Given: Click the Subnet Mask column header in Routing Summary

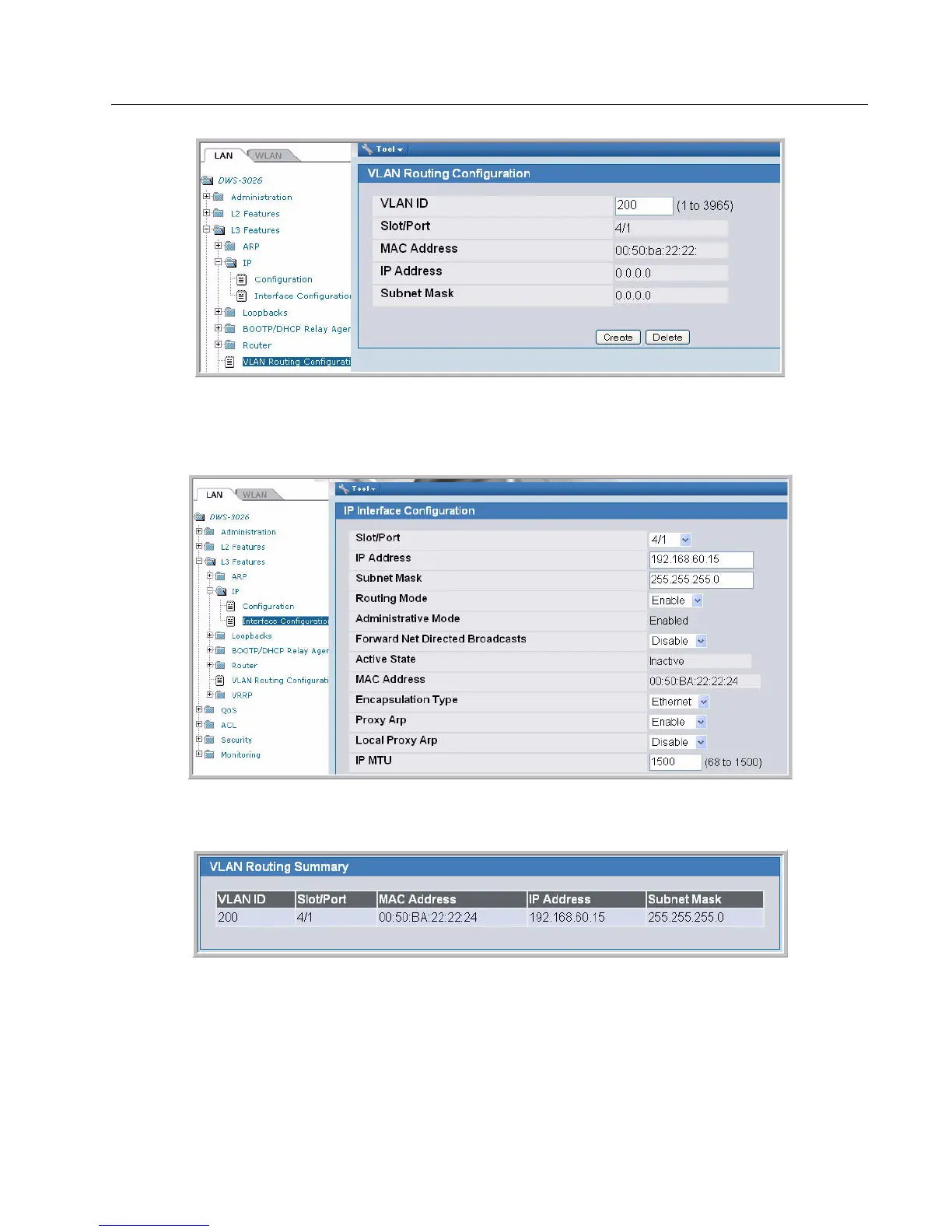Looking at the screenshot, I should coord(705,899).
